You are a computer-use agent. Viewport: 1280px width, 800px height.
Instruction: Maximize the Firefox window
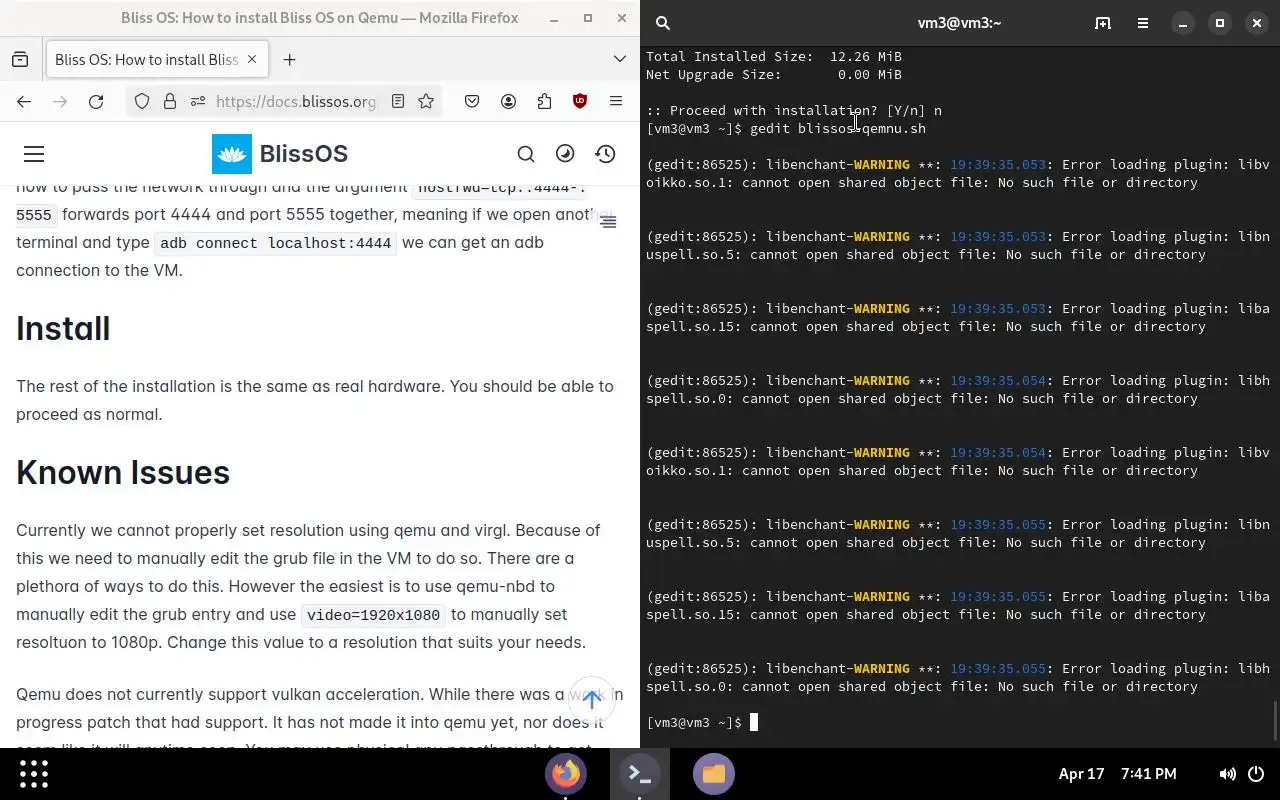tap(588, 18)
